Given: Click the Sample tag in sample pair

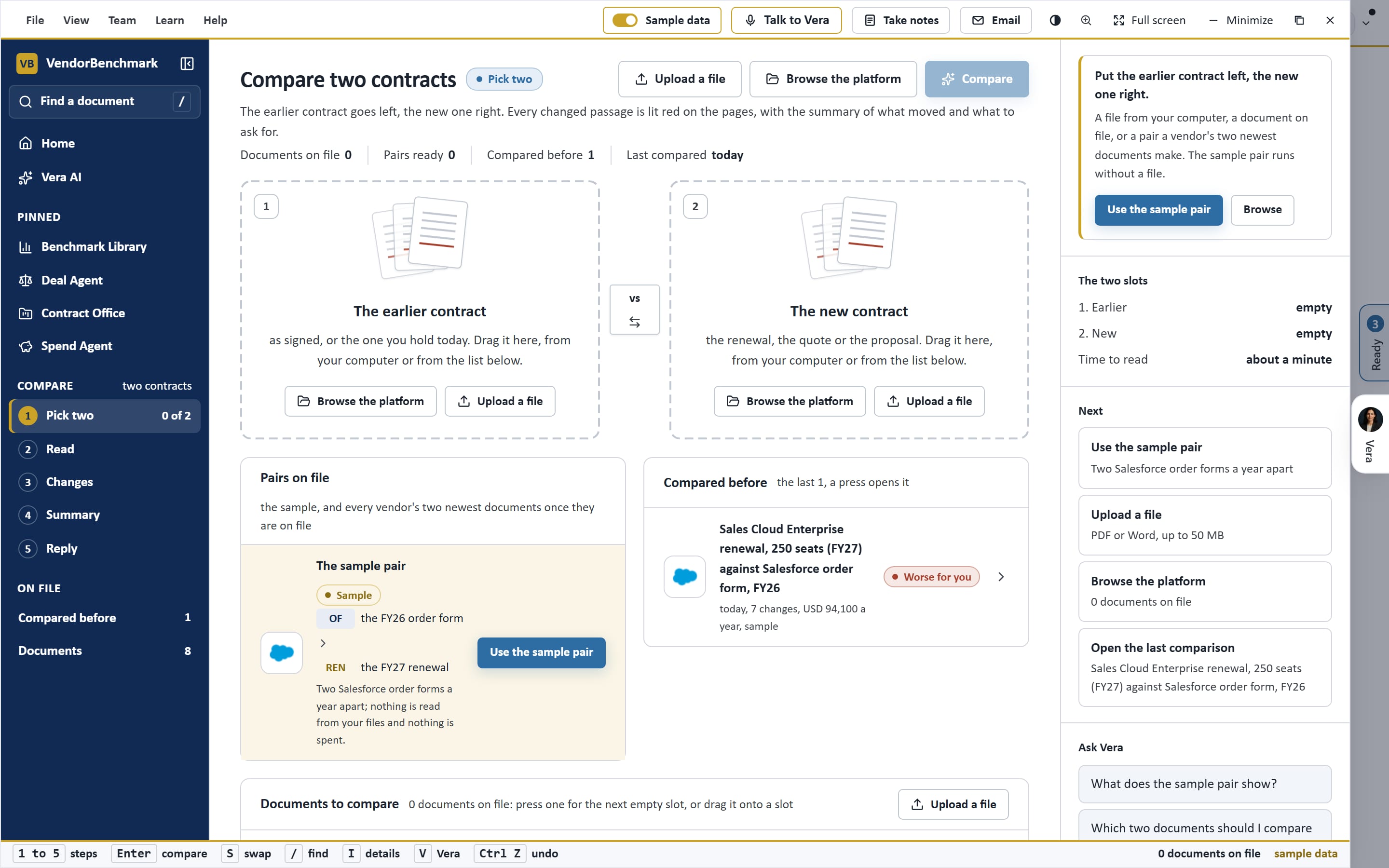Looking at the screenshot, I should (x=348, y=595).
